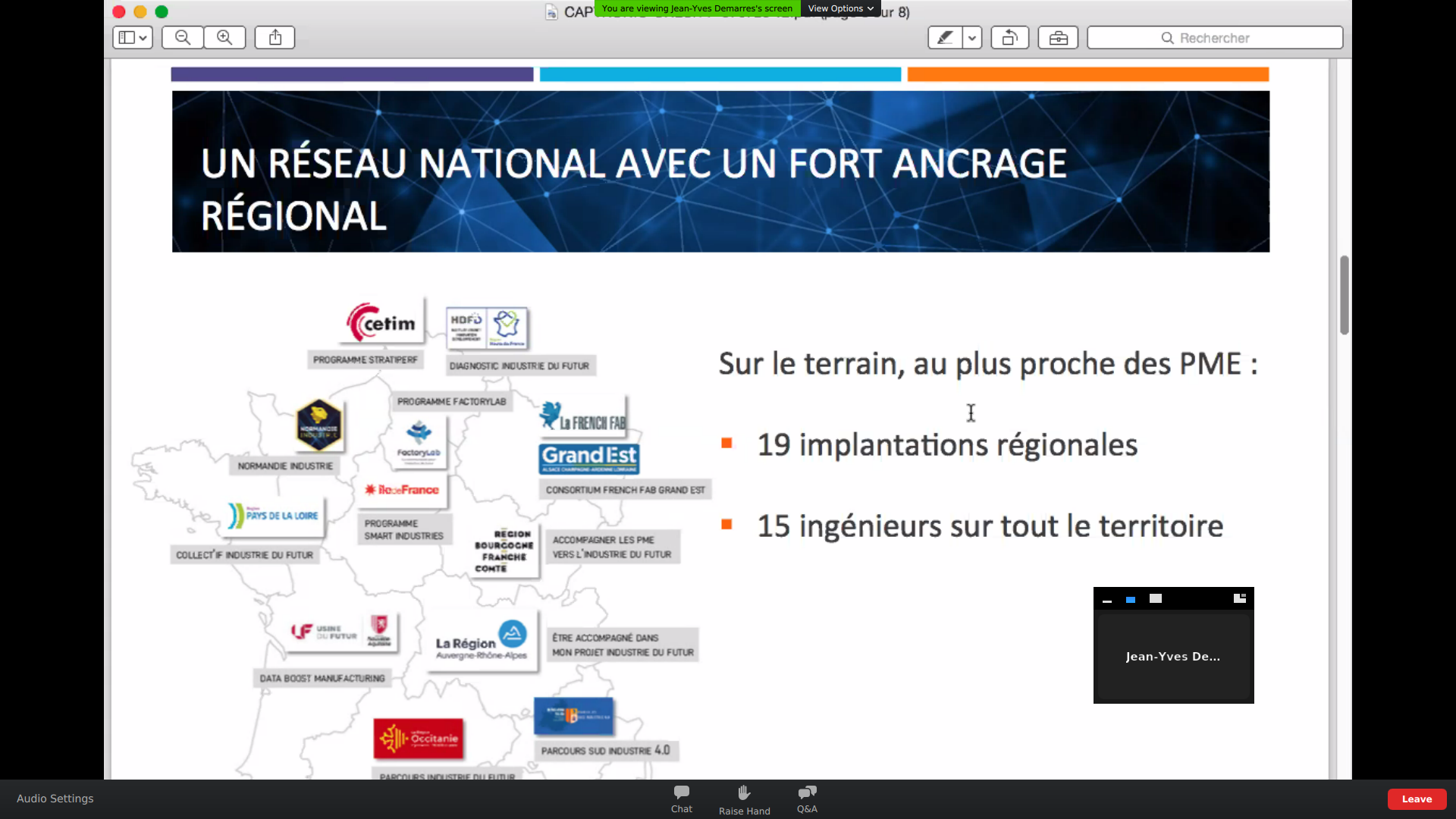Open the View Options dropdown
1456x819 pixels.
tap(840, 8)
